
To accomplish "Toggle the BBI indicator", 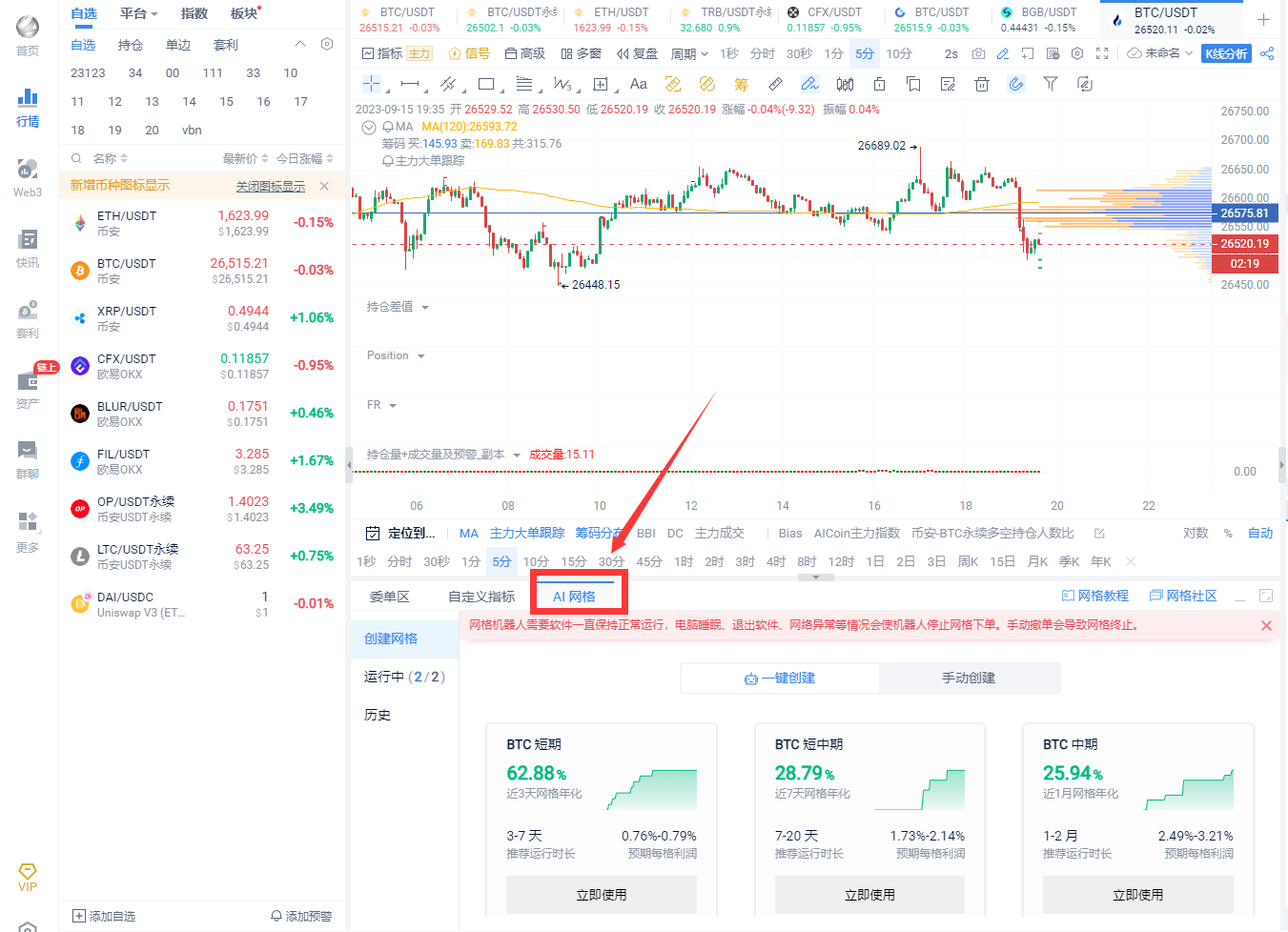I will pyautogui.click(x=646, y=533).
